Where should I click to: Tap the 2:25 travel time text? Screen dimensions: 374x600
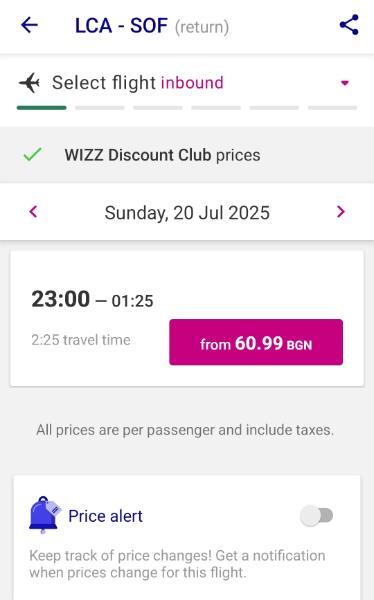point(81,340)
